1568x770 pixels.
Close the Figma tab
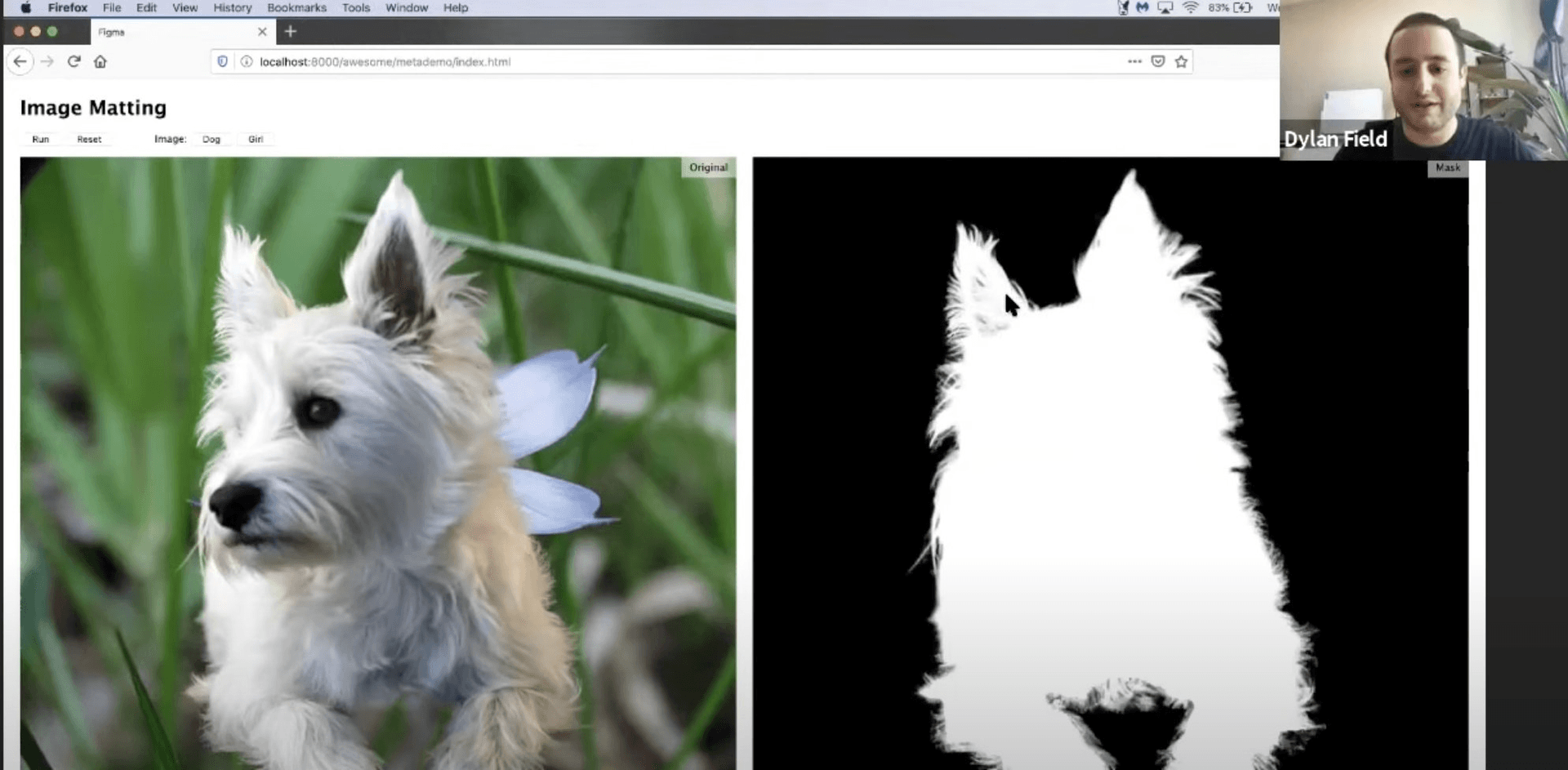click(x=262, y=32)
